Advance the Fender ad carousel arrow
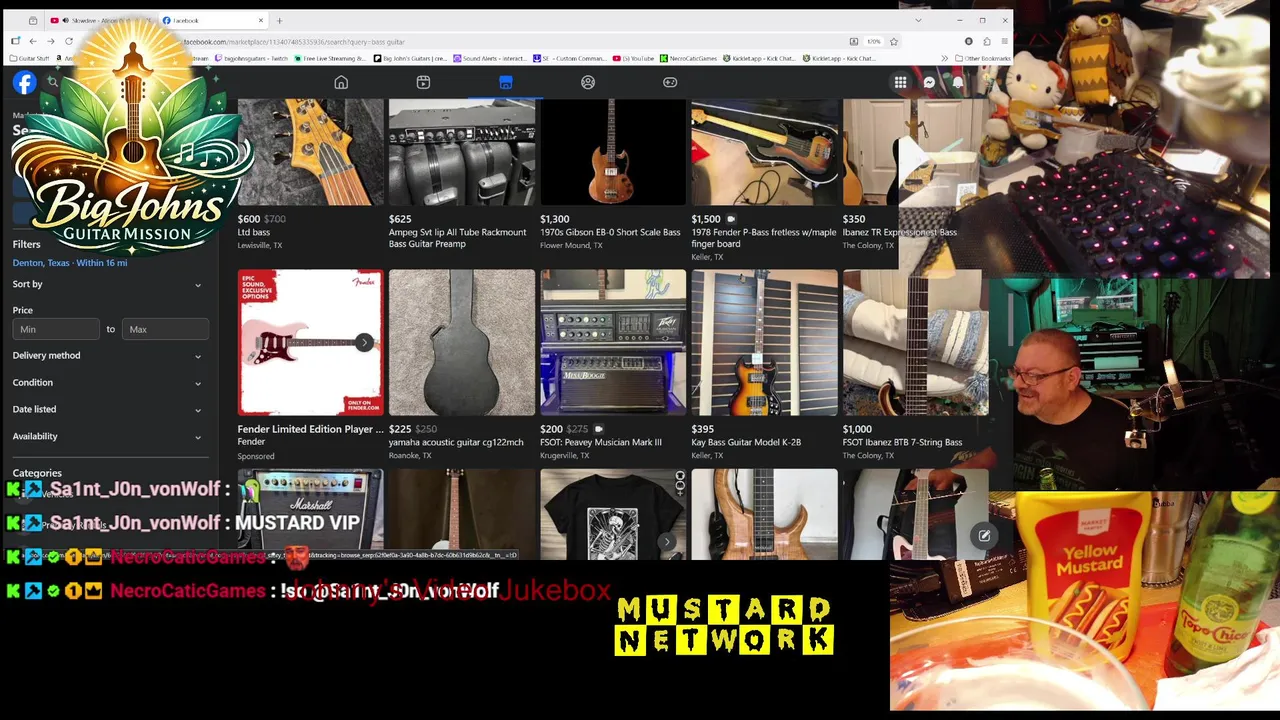The height and width of the screenshot is (720, 1280). point(364,342)
